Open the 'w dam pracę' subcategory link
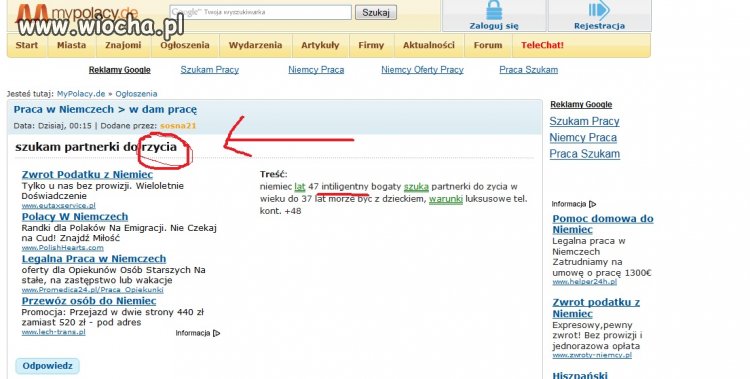The height and width of the screenshot is (379, 750). tap(163, 110)
